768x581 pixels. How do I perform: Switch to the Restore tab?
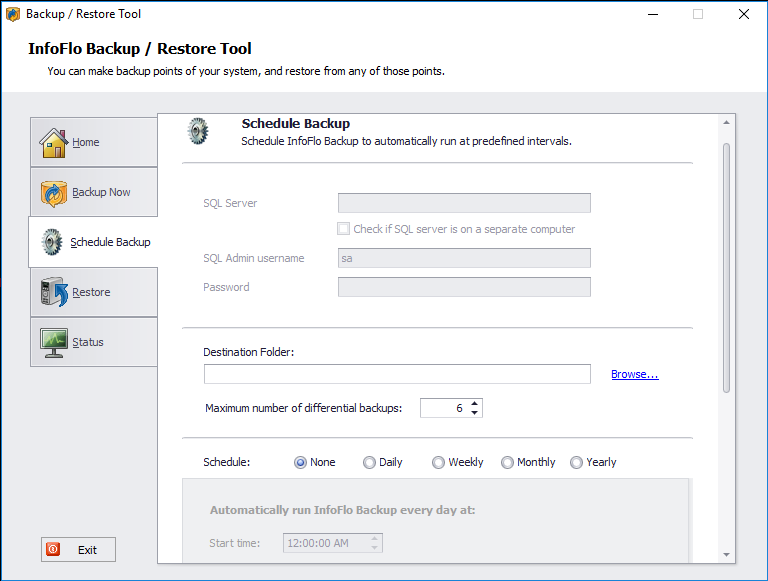93,292
